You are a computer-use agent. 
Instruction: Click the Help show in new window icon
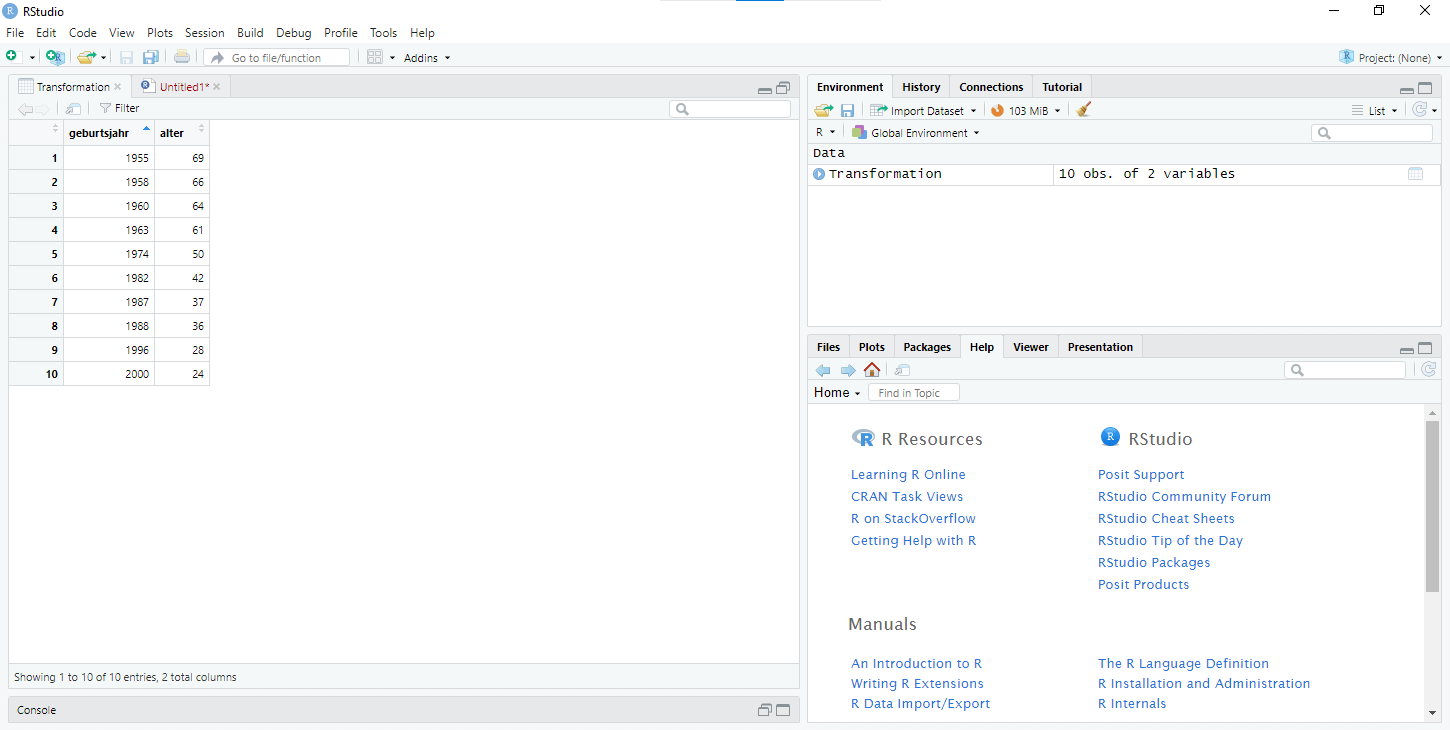[902, 370]
